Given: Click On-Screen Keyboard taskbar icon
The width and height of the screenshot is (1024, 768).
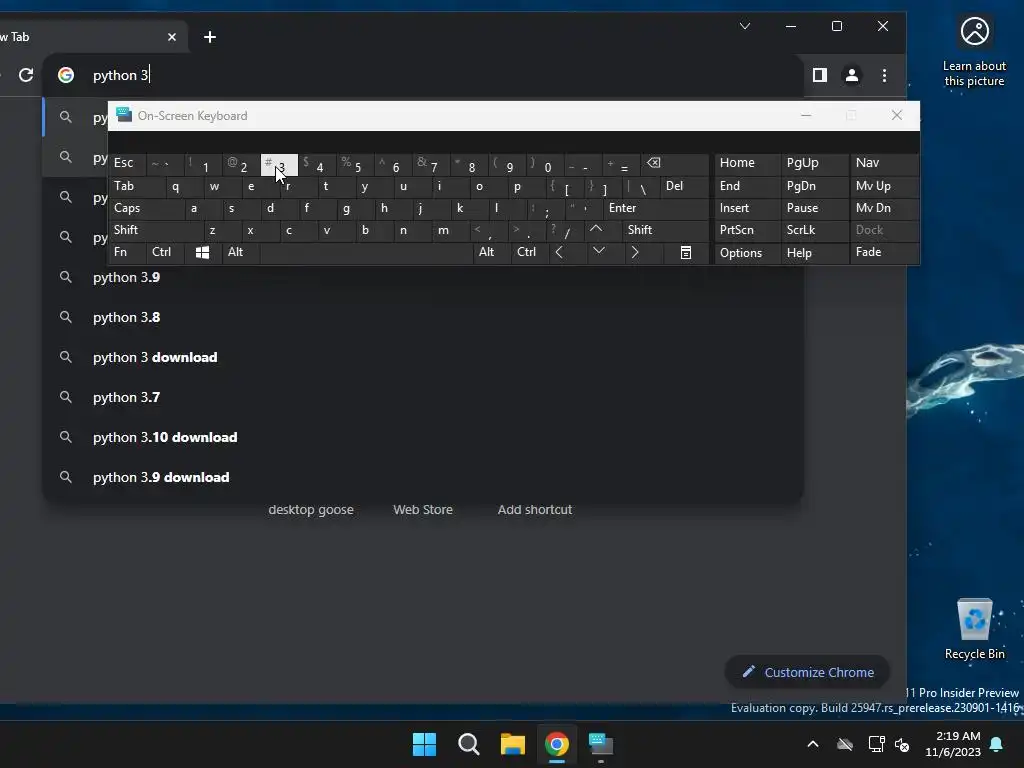Looking at the screenshot, I should [601, 744].
